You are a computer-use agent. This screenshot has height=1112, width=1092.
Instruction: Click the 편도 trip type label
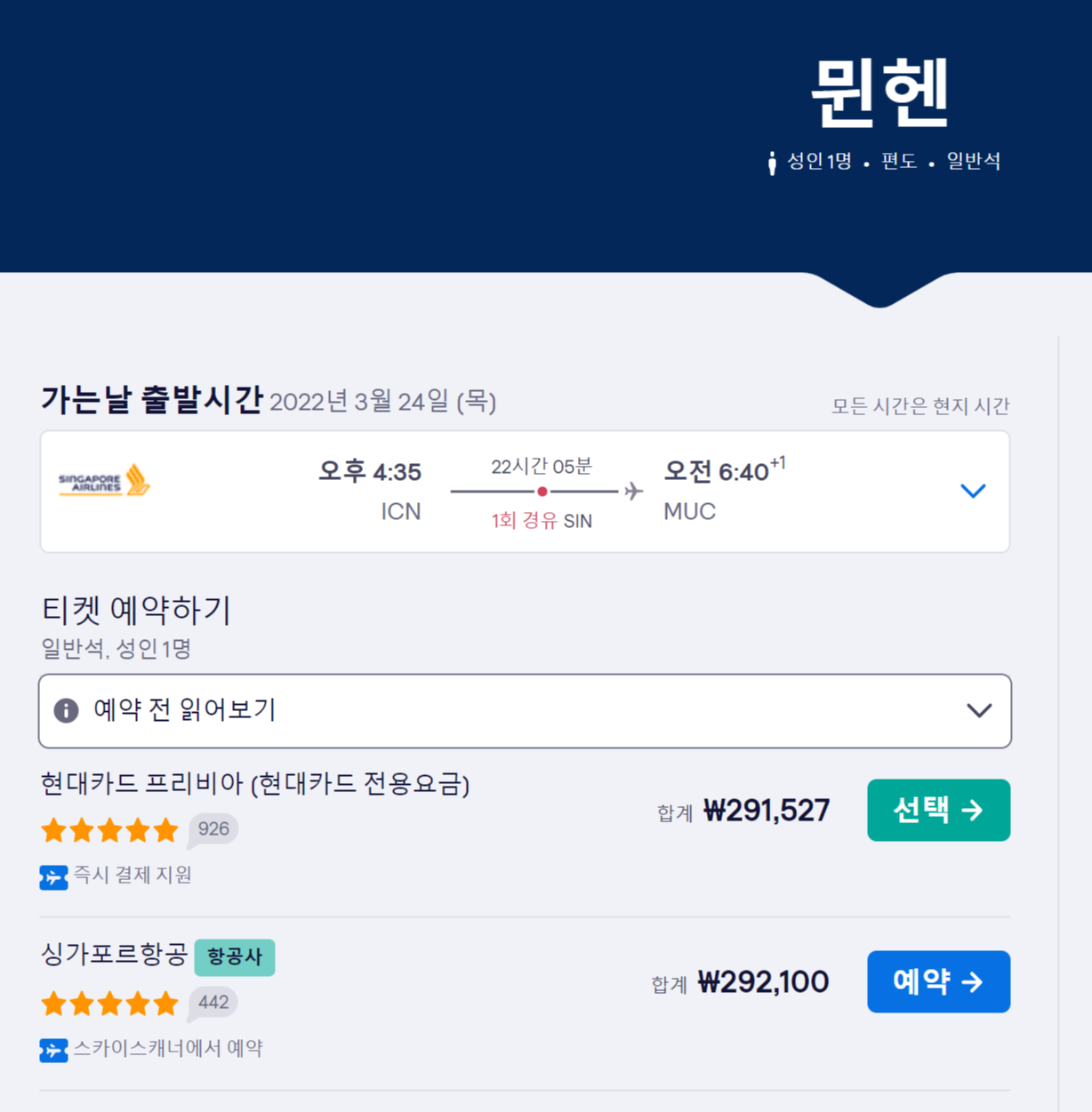[x=901, y=161]
